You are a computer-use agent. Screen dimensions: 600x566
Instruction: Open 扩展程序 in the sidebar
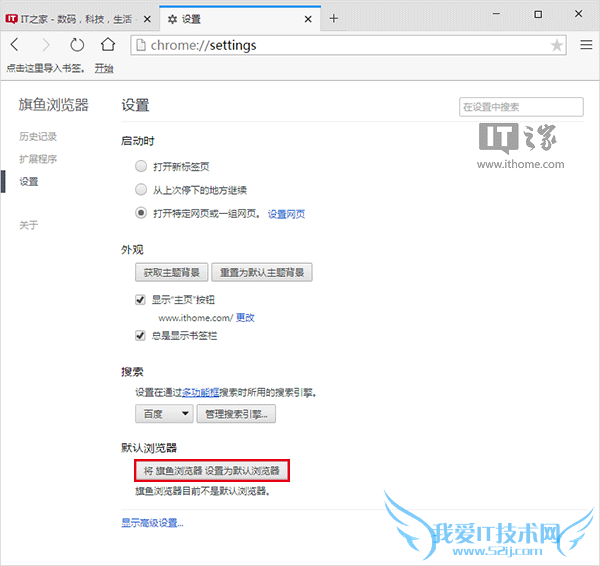click(38, 159)
